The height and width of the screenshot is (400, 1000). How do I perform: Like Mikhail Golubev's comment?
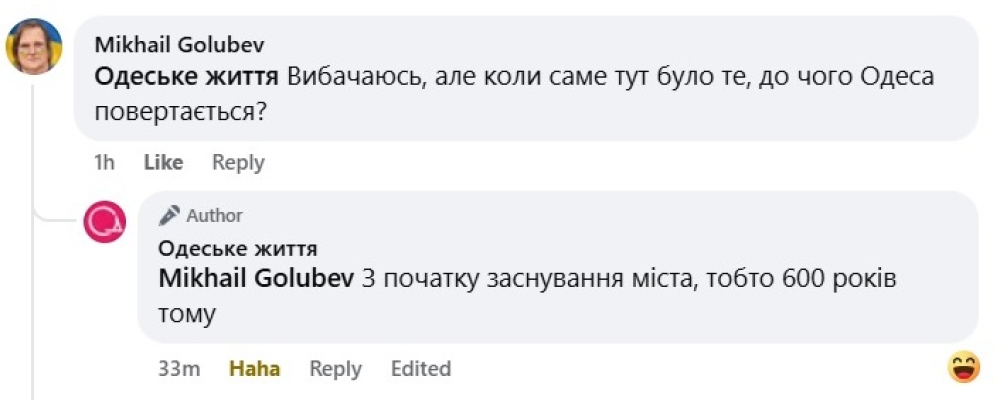[x=163, y=162]
